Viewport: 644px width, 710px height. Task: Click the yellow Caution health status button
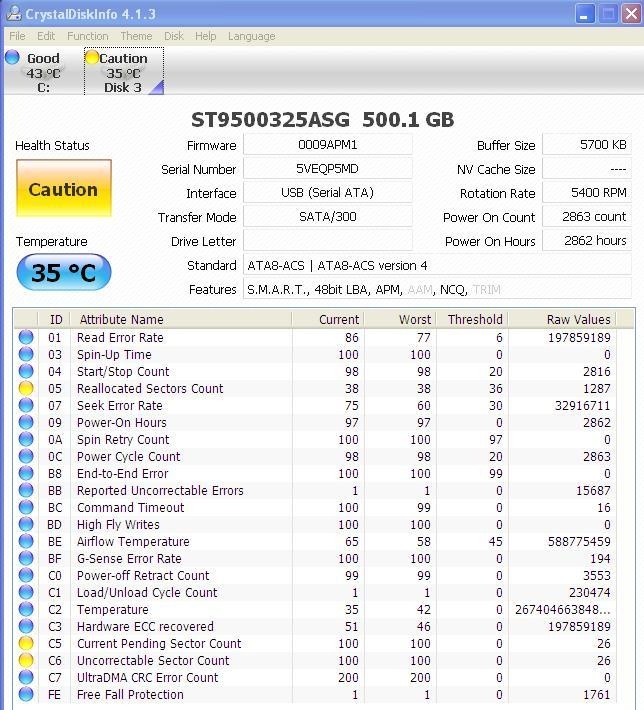tap(63, 188)
